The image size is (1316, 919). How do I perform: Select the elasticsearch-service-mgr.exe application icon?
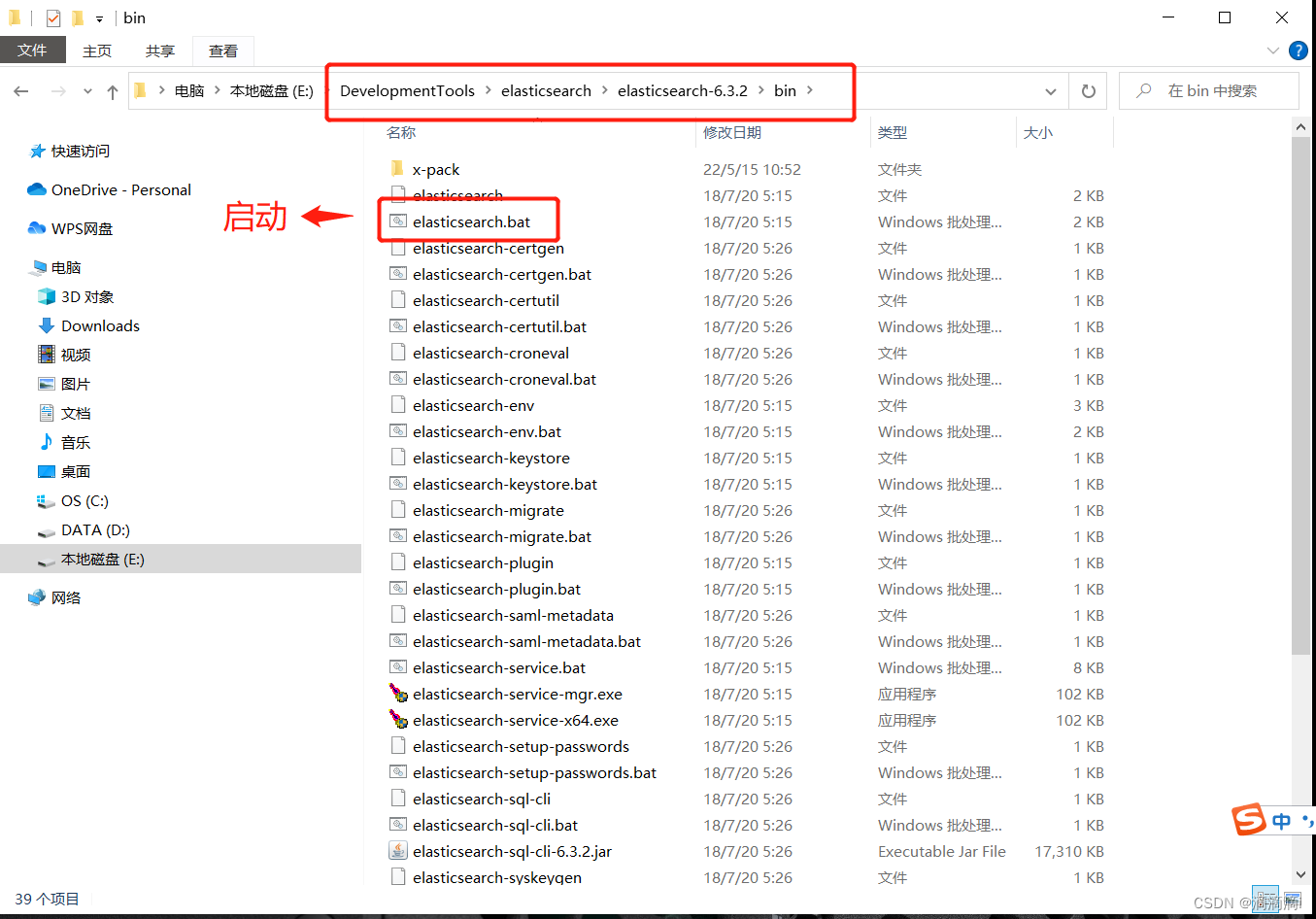(398, 694)
